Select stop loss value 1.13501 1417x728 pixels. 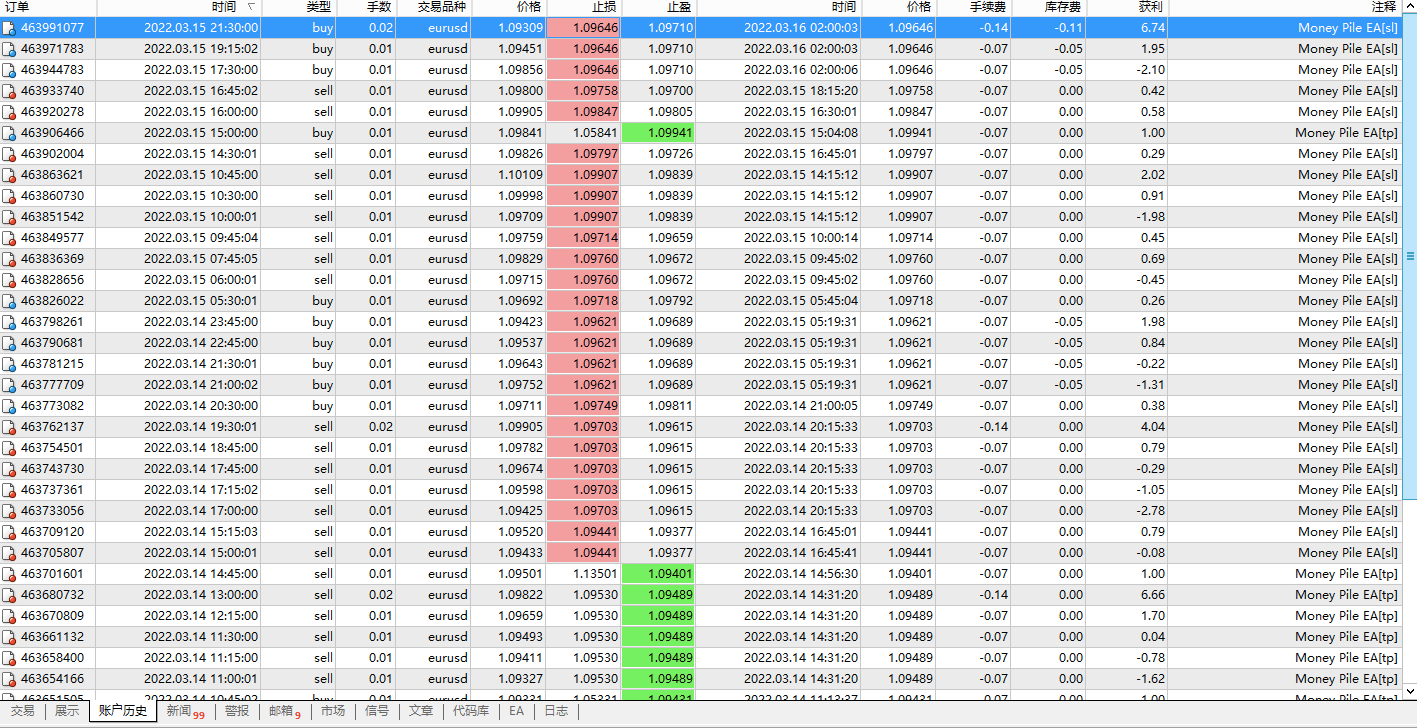point(595,574)
